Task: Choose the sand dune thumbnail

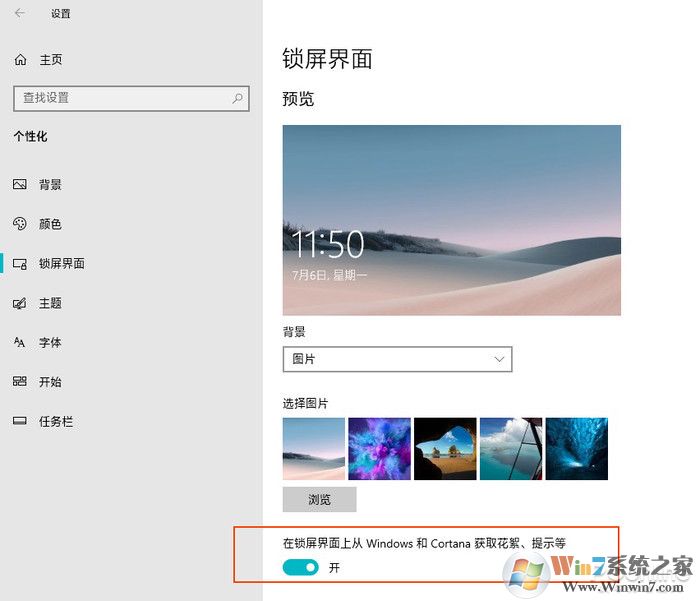Action: [x=314, y=449]
